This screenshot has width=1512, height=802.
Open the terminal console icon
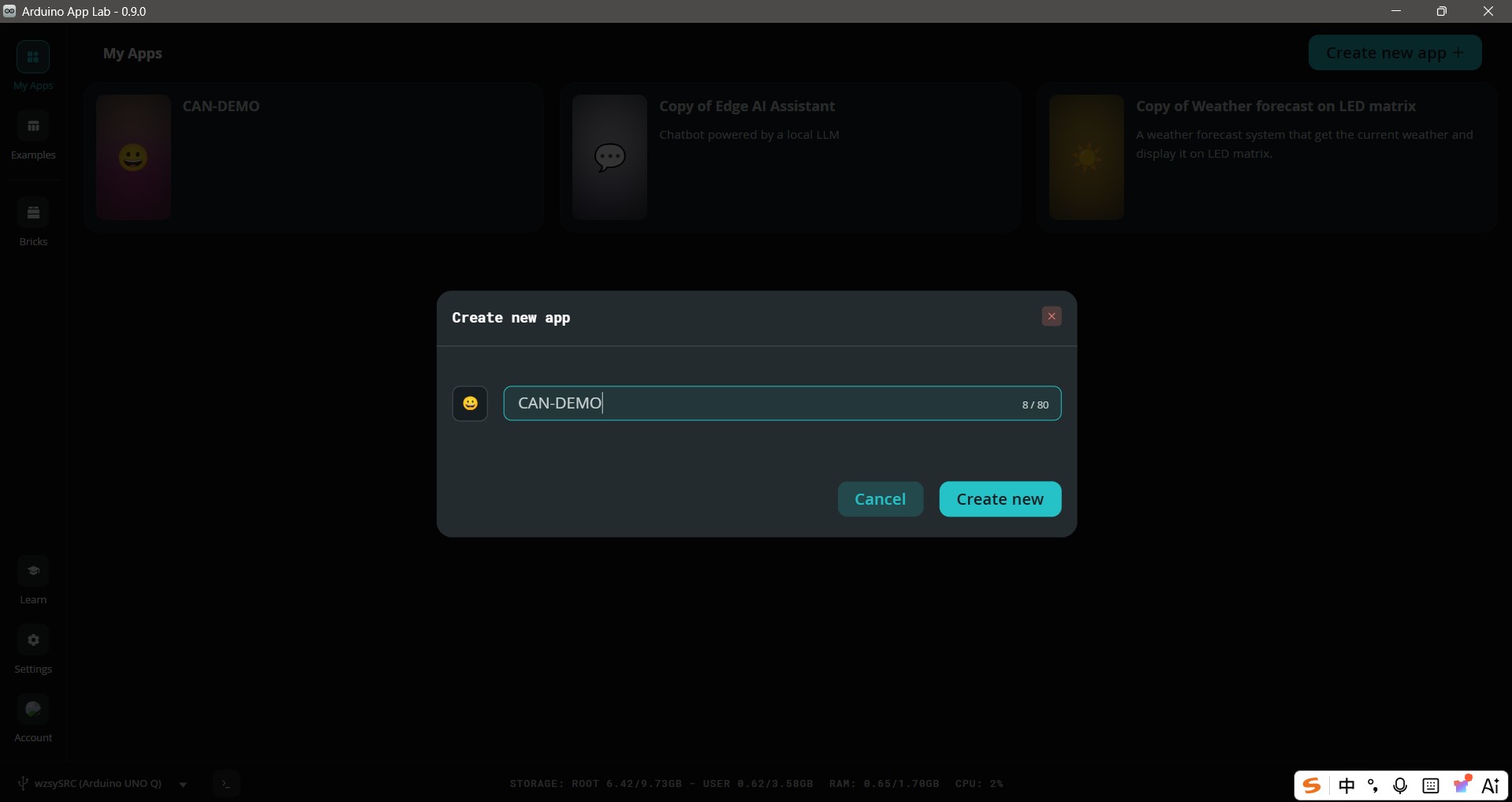coord(226,784)
